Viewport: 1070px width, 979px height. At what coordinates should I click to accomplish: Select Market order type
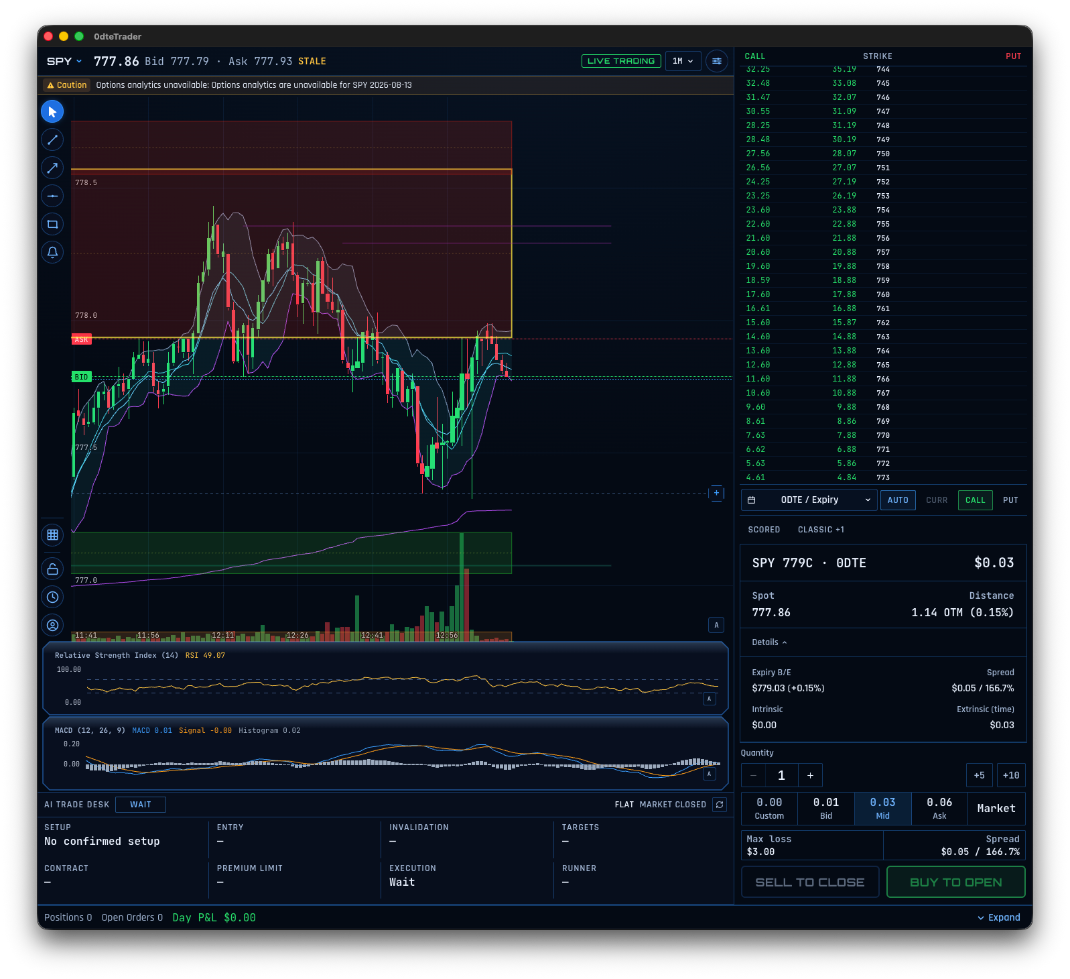[x=996, y=808]
